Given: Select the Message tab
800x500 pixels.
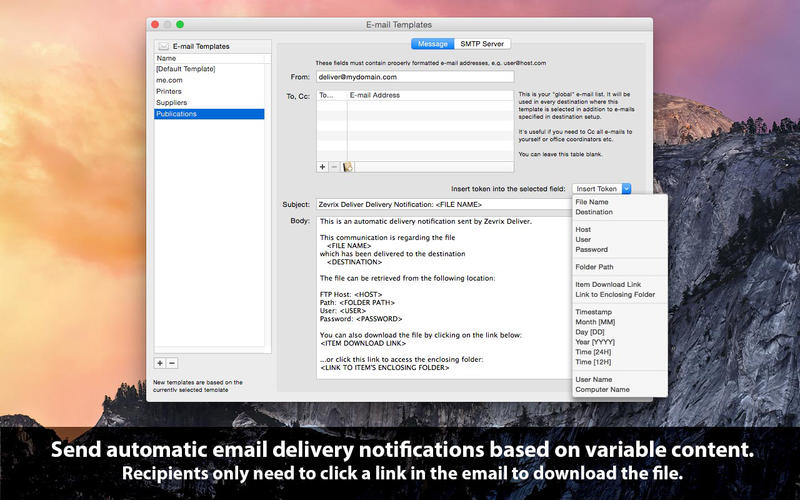Looking at the screenshot, I should 433,44.
